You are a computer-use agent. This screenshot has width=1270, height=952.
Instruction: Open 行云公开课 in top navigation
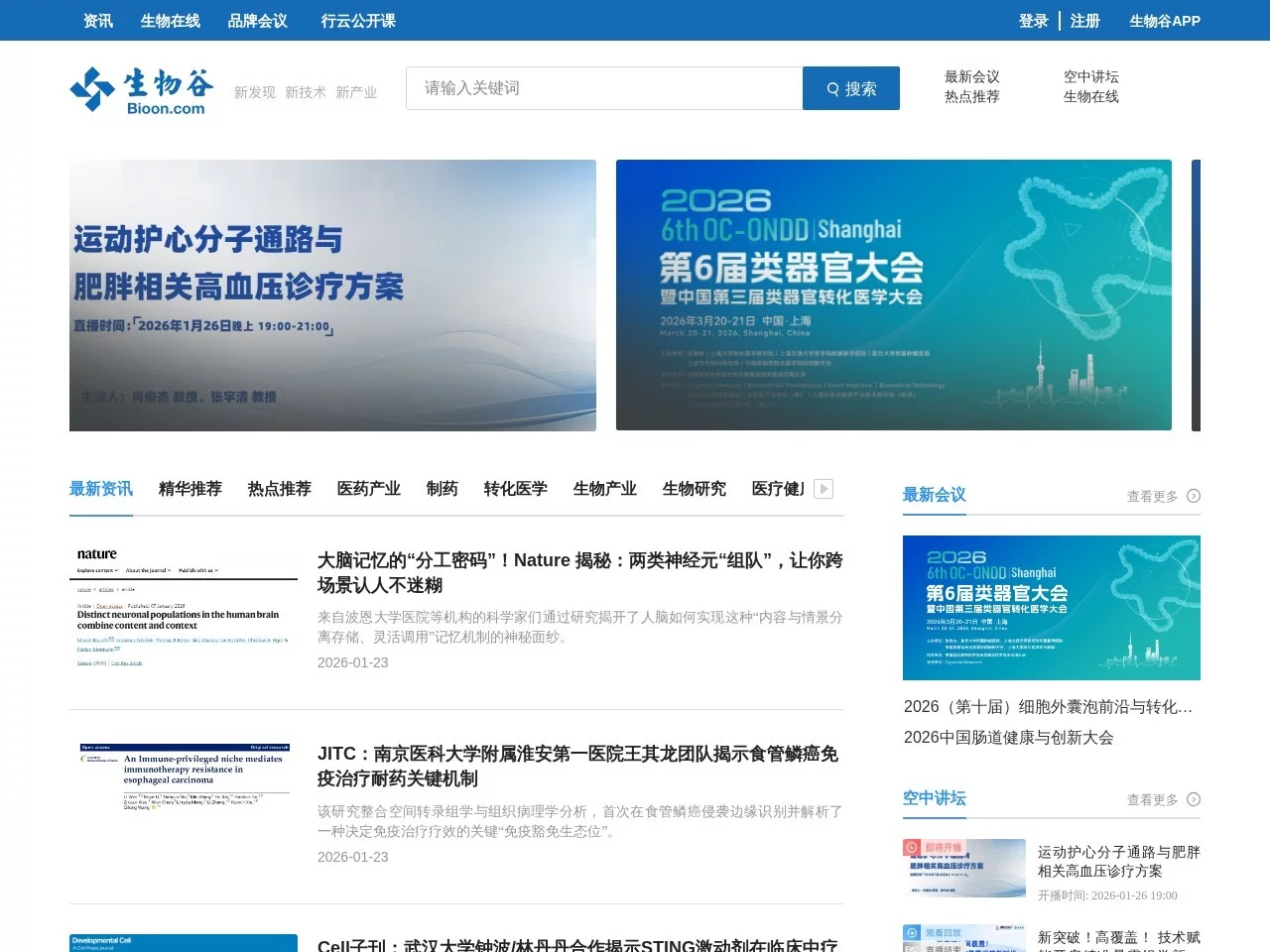[358, 21]
